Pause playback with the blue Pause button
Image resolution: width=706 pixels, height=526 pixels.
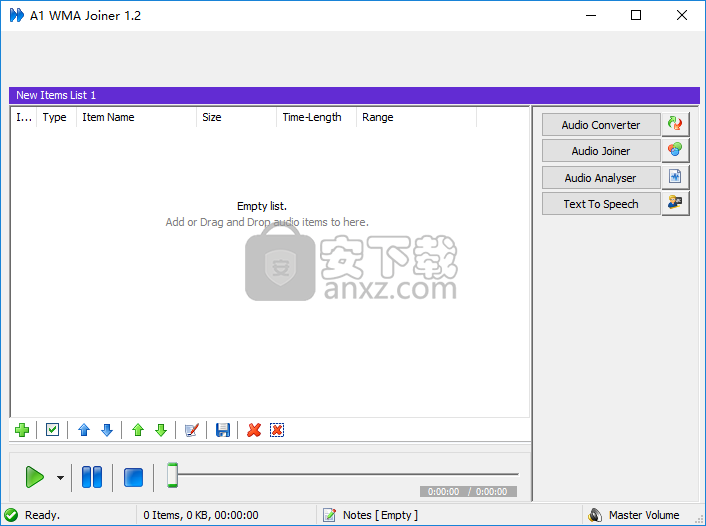click(92, 477)
